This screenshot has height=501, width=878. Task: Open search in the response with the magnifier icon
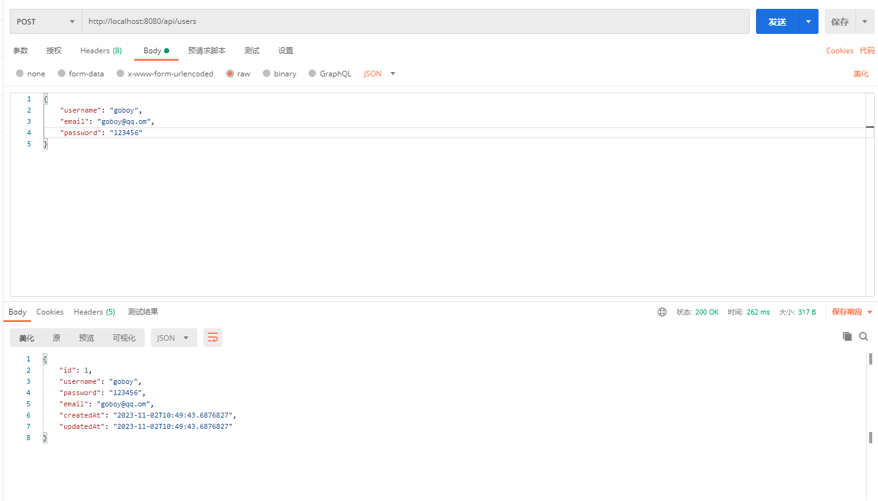click(x=863, y=336)
